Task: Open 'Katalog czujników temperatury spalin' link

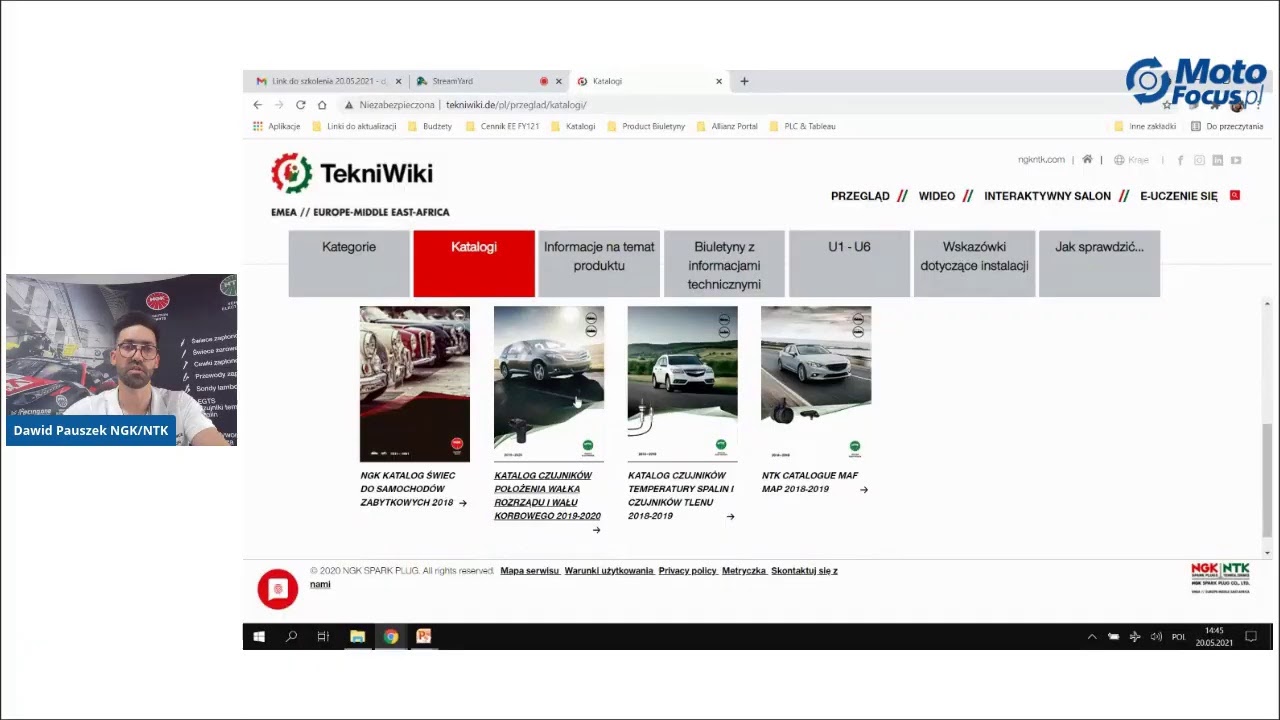Action: (x=681, y=496)
